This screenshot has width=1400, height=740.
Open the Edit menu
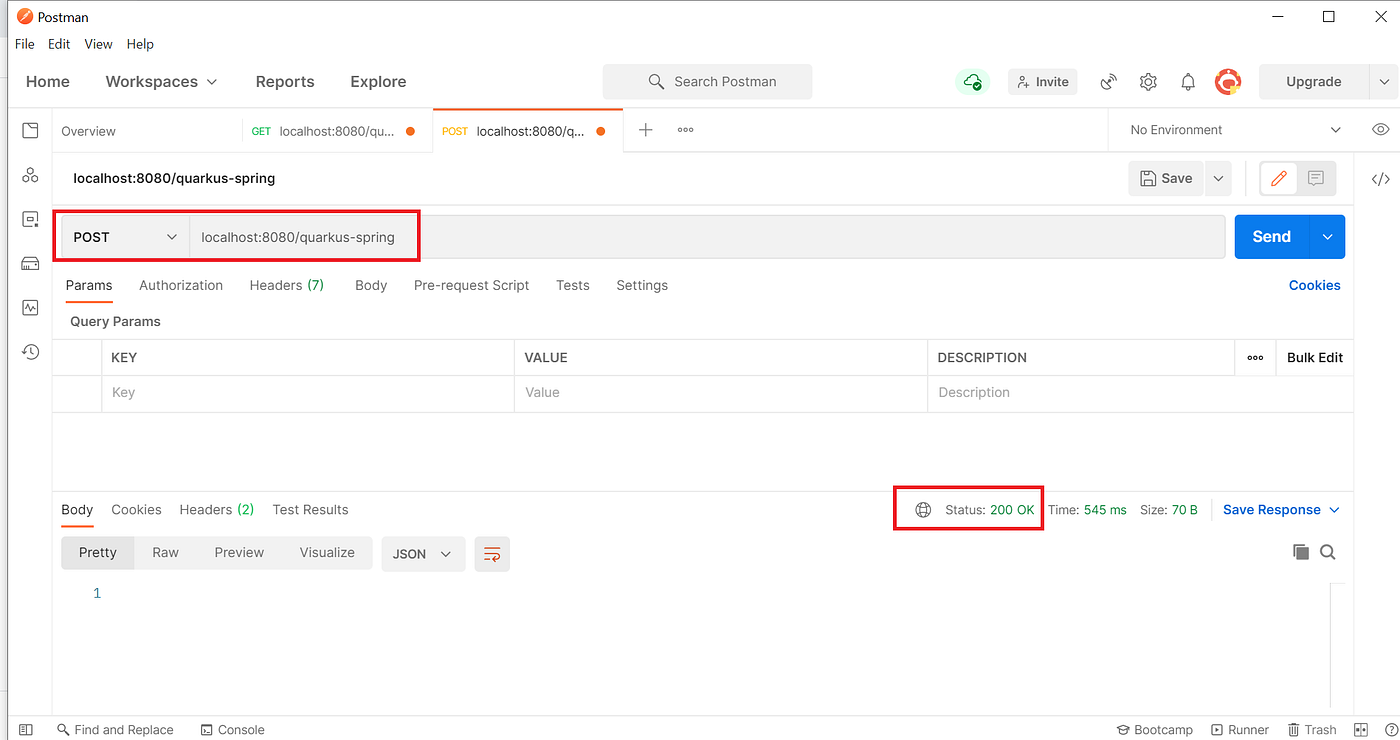point(59,44)
